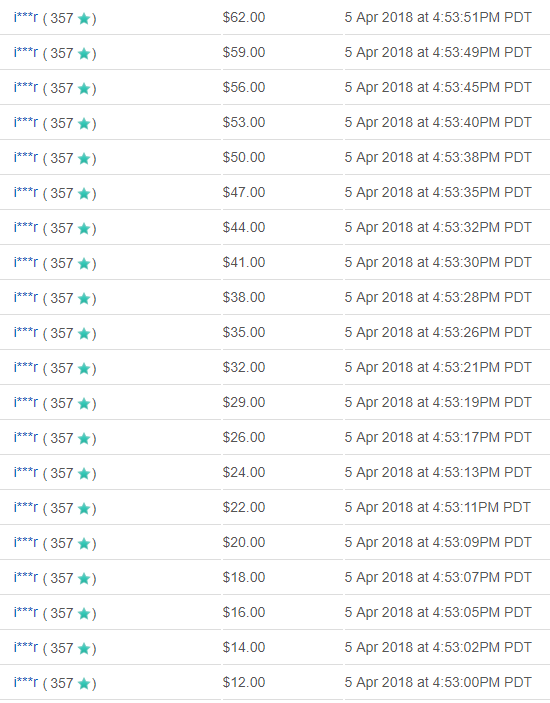Image resolution: width=550 pixels, height=703 pixels.
Task: Click feedback star icon in $59.00 row
Action: point(84,54)
